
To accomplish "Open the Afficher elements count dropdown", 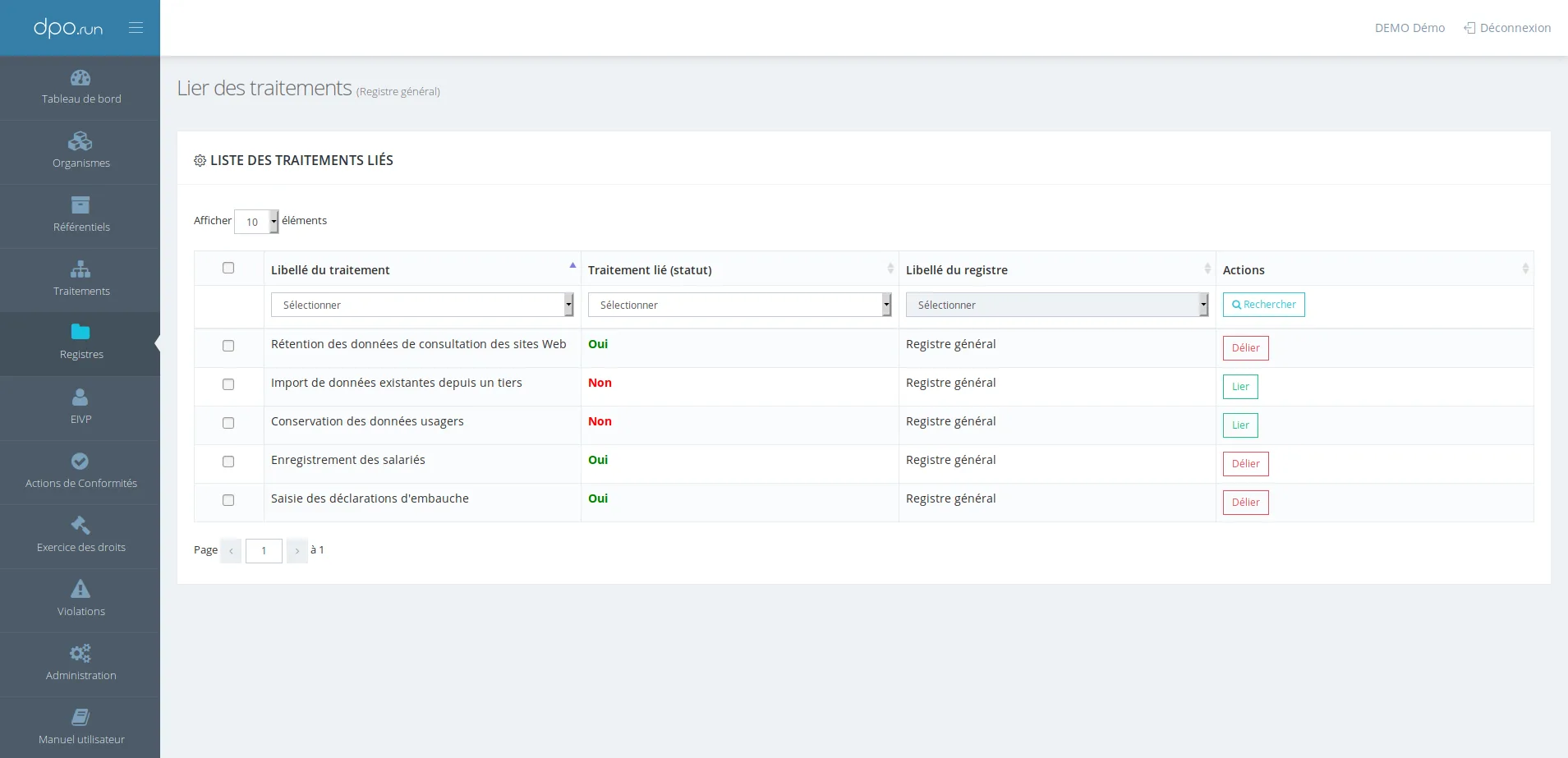I will click(x=256, y=222).
